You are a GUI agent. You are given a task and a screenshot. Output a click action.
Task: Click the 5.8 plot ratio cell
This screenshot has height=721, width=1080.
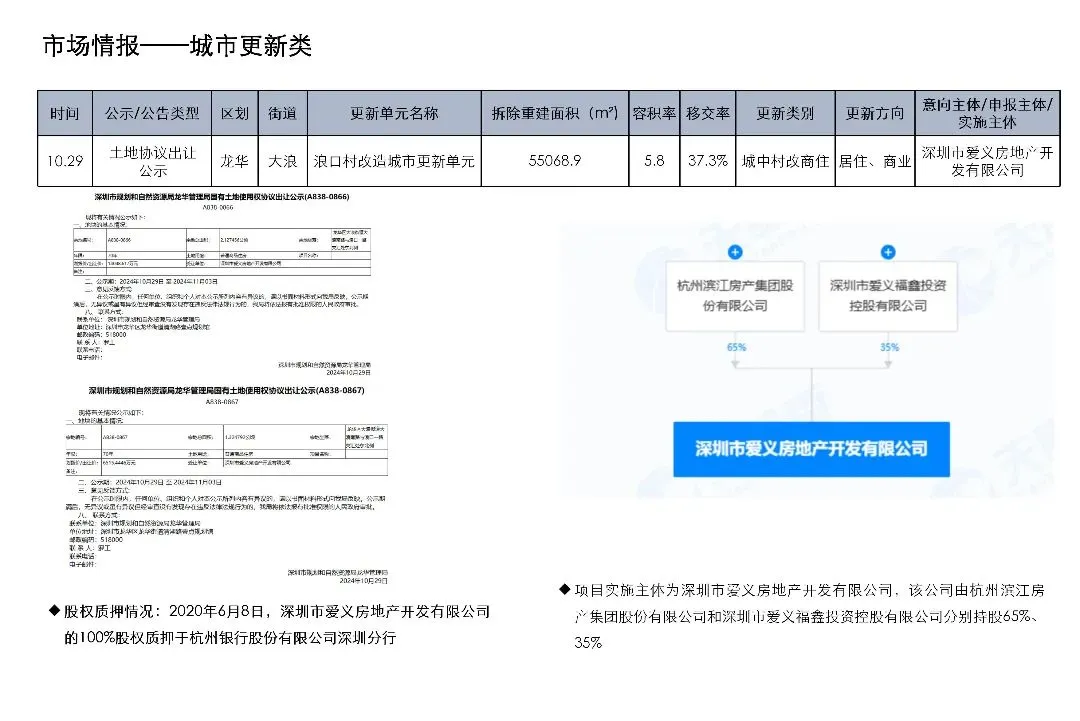654,161
